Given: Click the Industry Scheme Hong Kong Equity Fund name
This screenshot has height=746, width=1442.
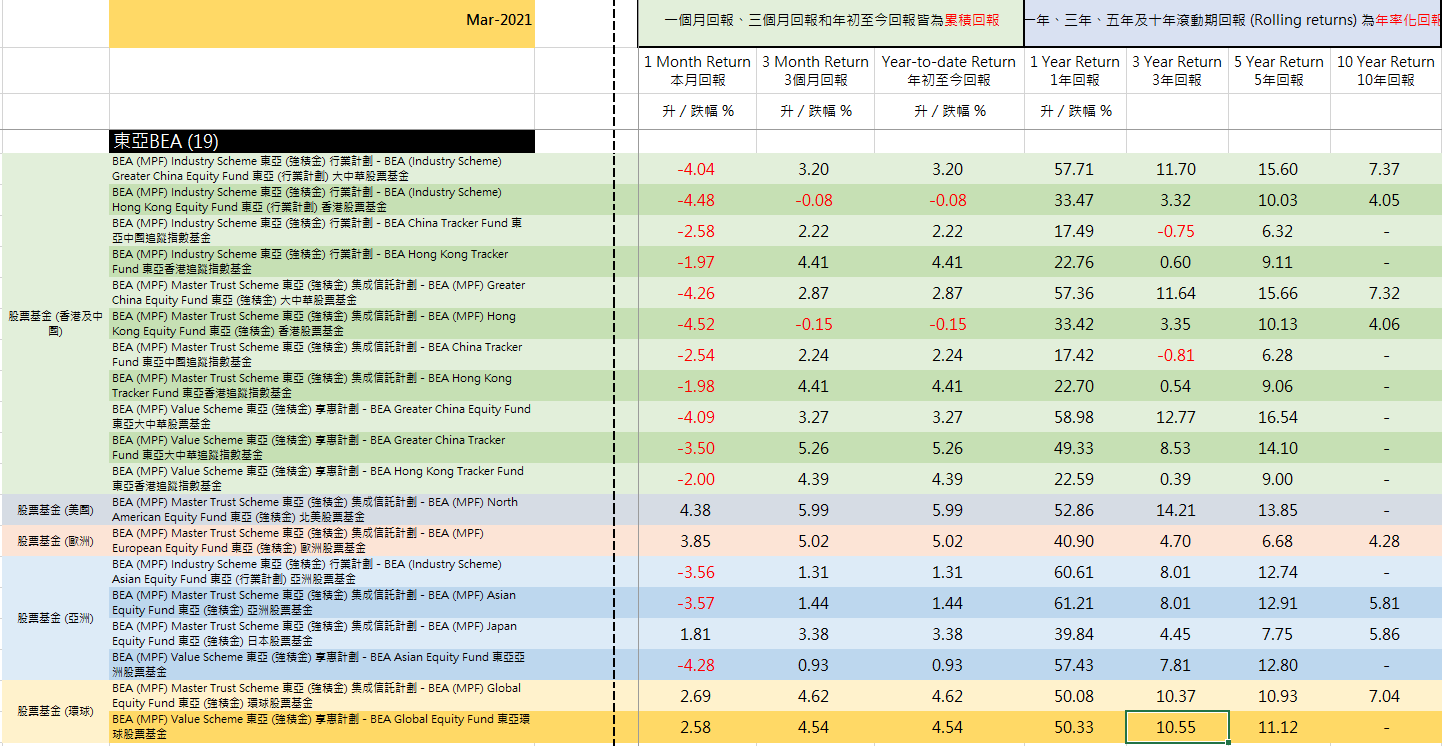Looking at the screenshot, I should pos(322,200).
